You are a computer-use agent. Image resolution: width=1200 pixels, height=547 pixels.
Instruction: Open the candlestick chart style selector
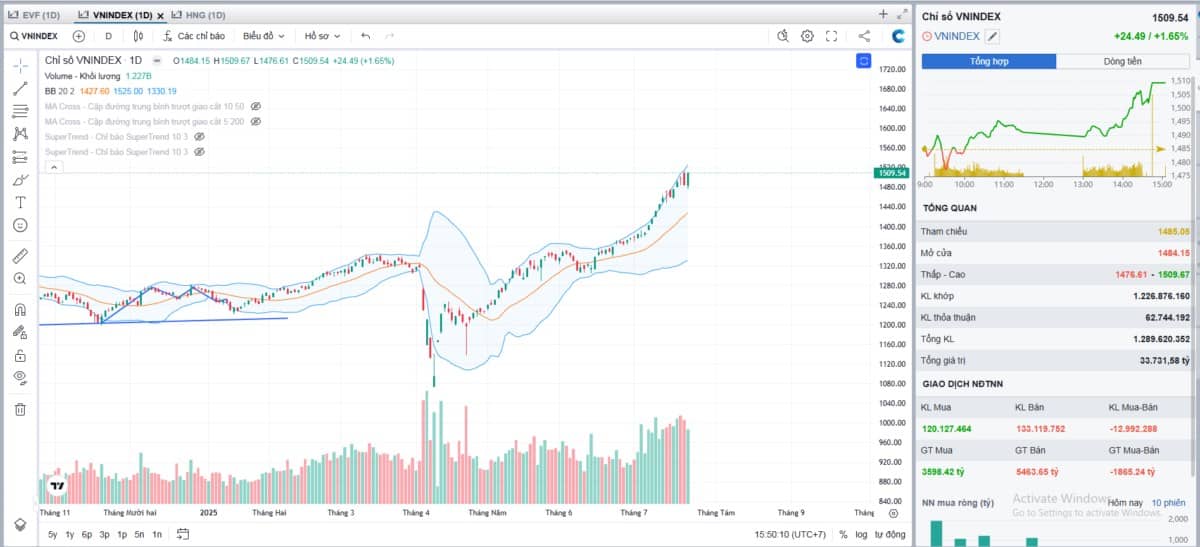pos(139,36)
